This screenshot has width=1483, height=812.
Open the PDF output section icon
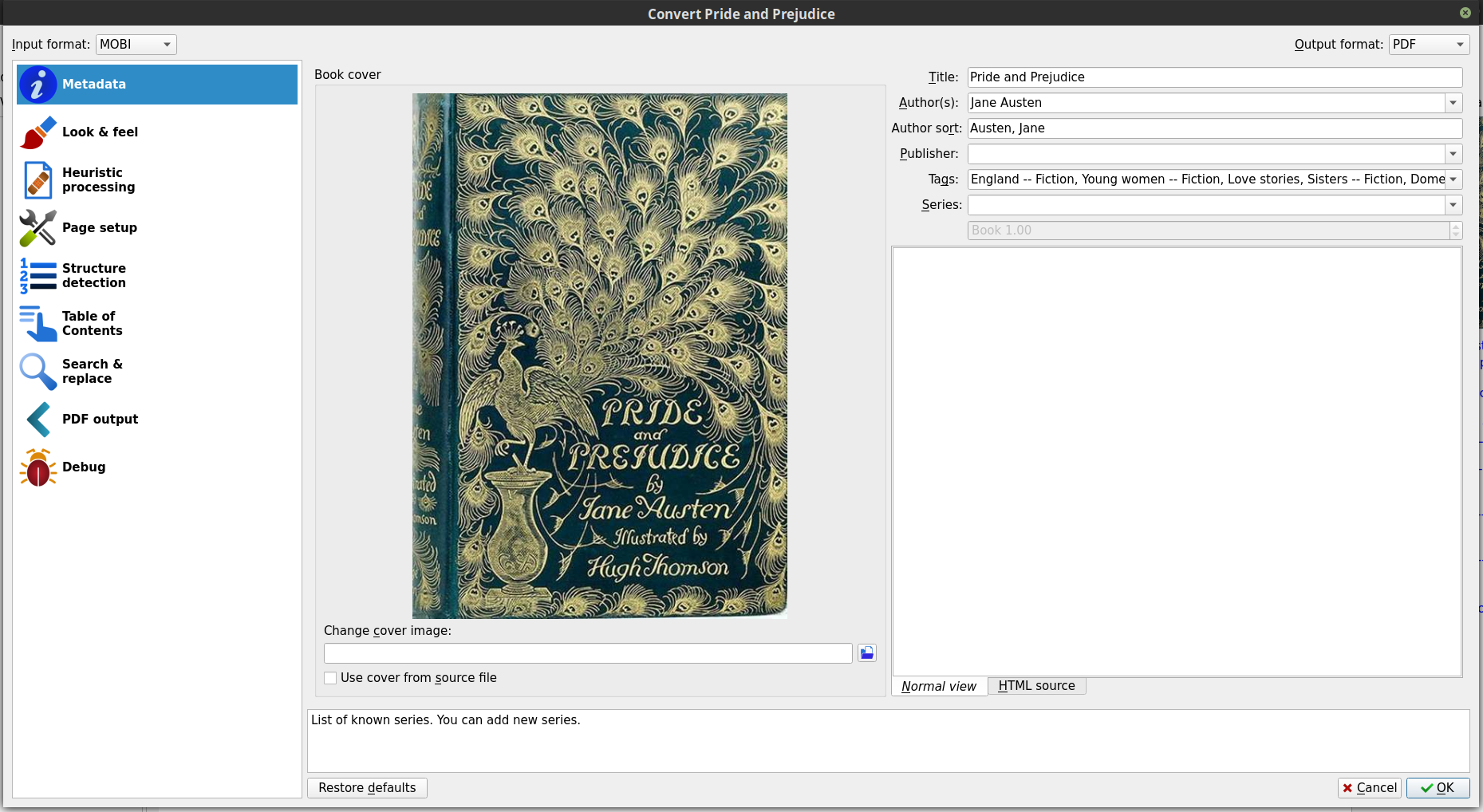(37, 420)
